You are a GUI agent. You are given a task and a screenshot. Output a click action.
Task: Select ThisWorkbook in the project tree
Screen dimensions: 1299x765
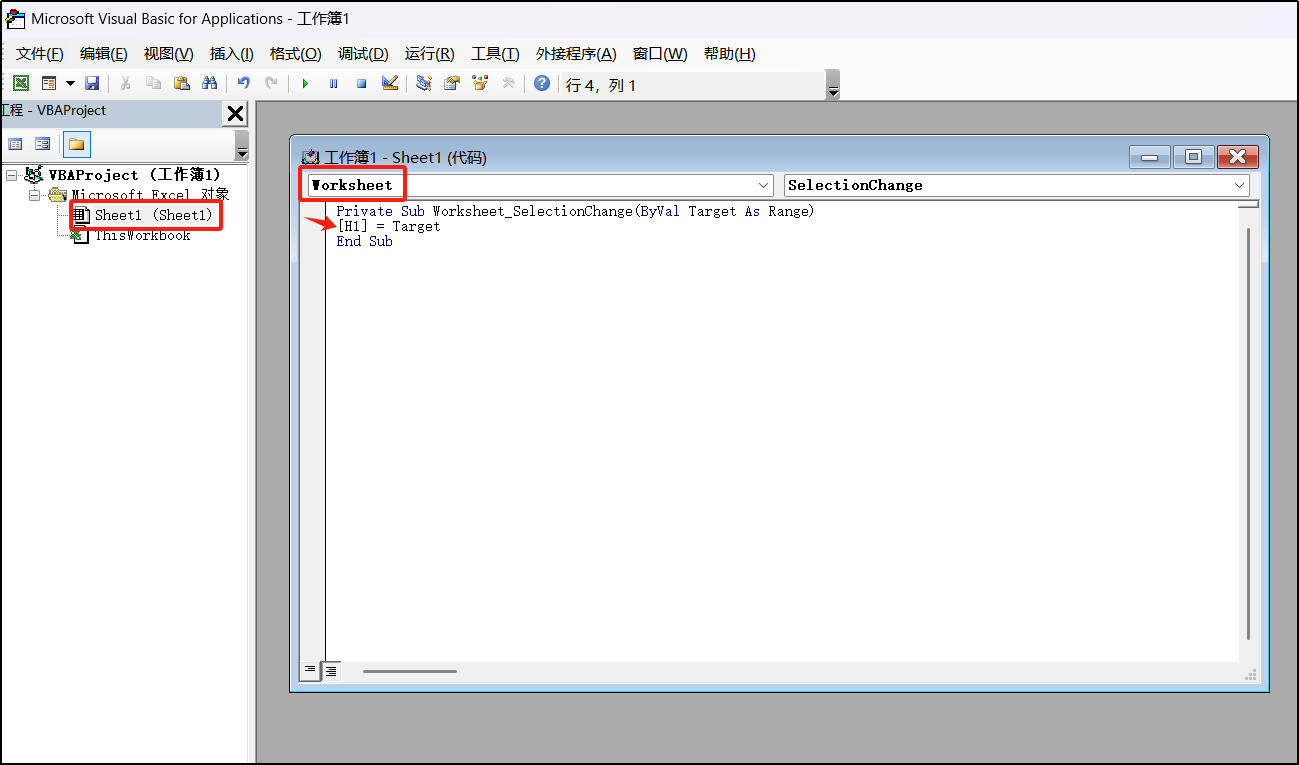pyautogui.click(x=142, y=236)
